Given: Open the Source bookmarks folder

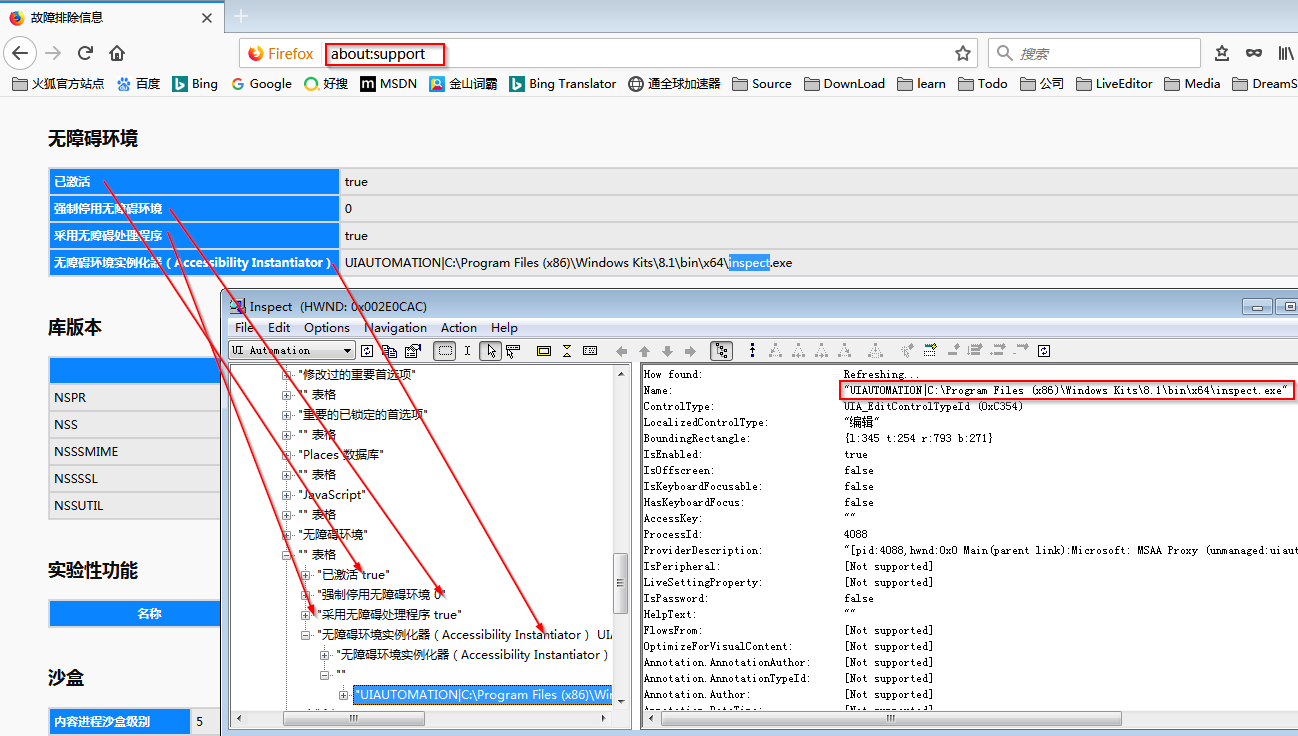Looking at the screenshot, I should coord(761,83).
